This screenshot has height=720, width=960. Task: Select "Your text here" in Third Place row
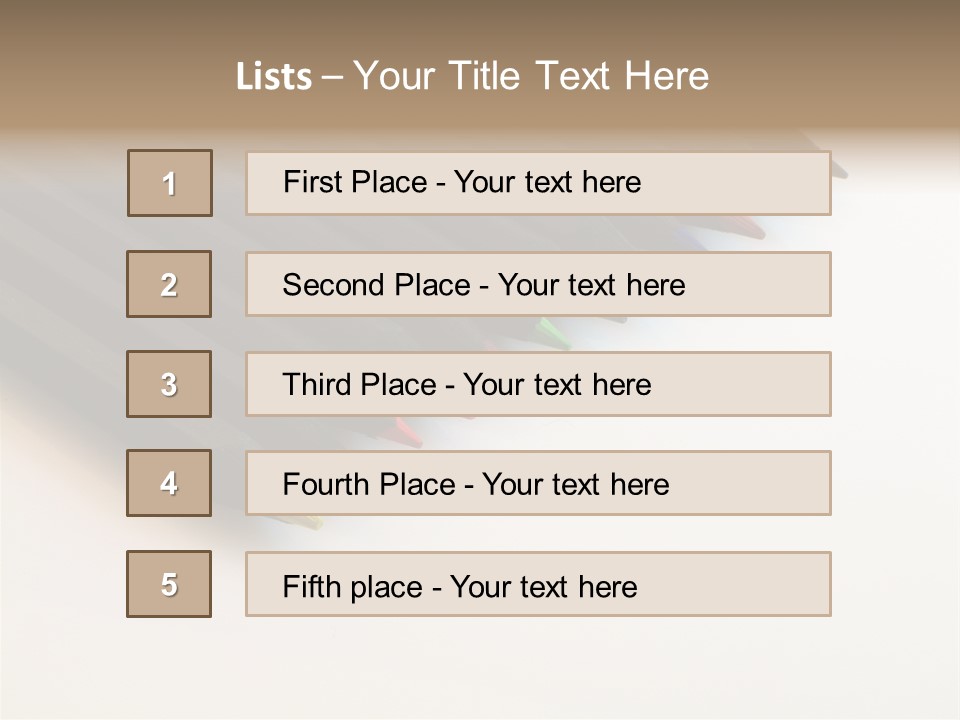point(557,385)
